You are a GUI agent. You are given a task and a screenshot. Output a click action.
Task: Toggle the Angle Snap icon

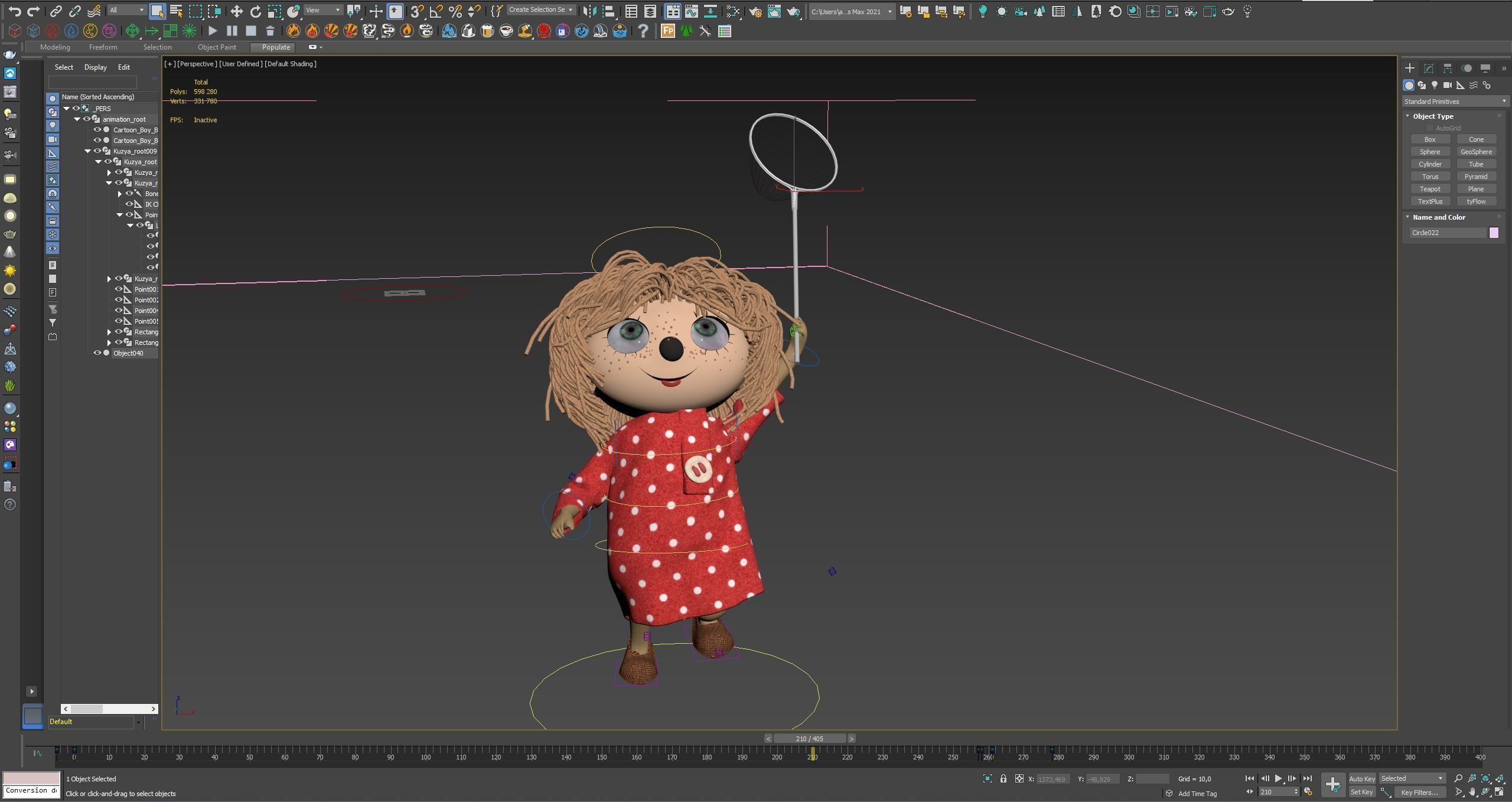pyautogui.click(x=436, y=11)
